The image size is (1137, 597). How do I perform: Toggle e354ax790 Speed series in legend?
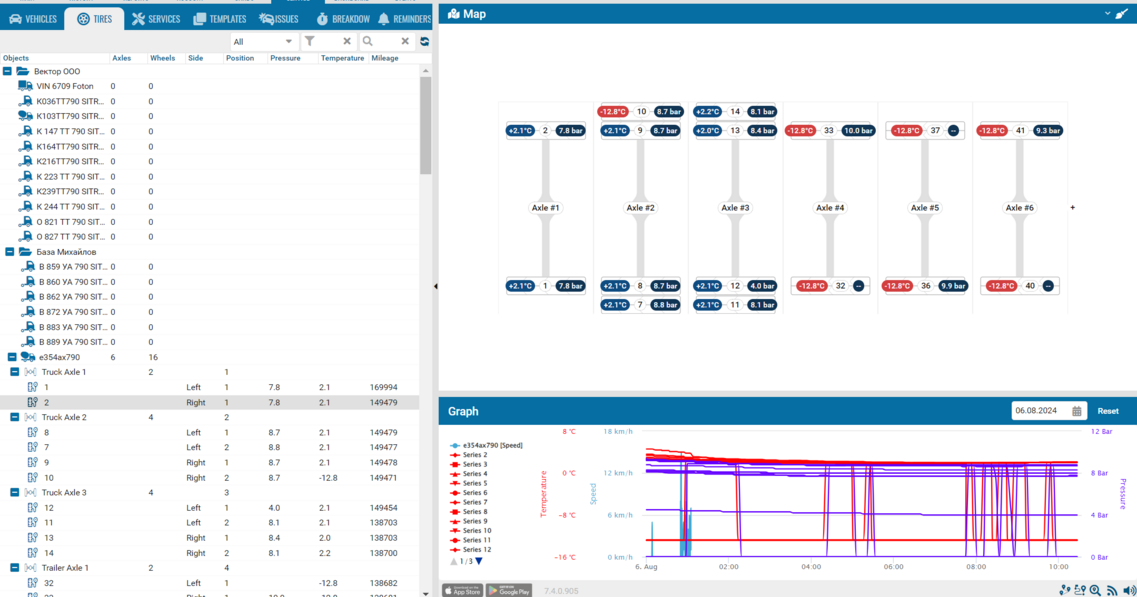[x=492, y=445]
